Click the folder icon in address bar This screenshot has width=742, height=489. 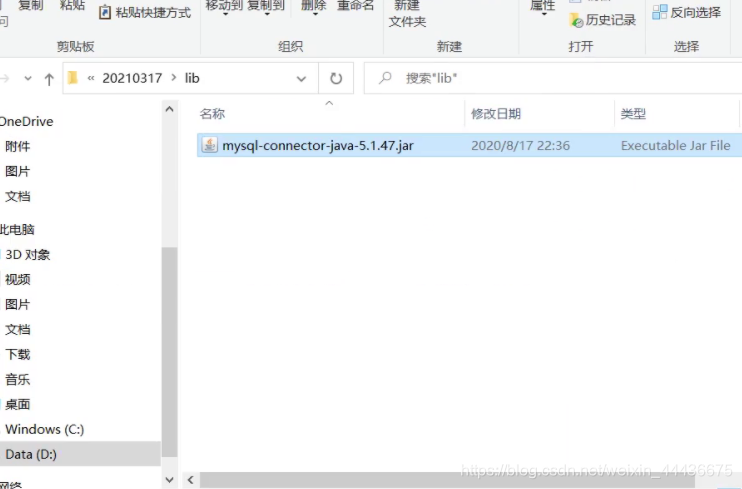click(x=72, y=78)
